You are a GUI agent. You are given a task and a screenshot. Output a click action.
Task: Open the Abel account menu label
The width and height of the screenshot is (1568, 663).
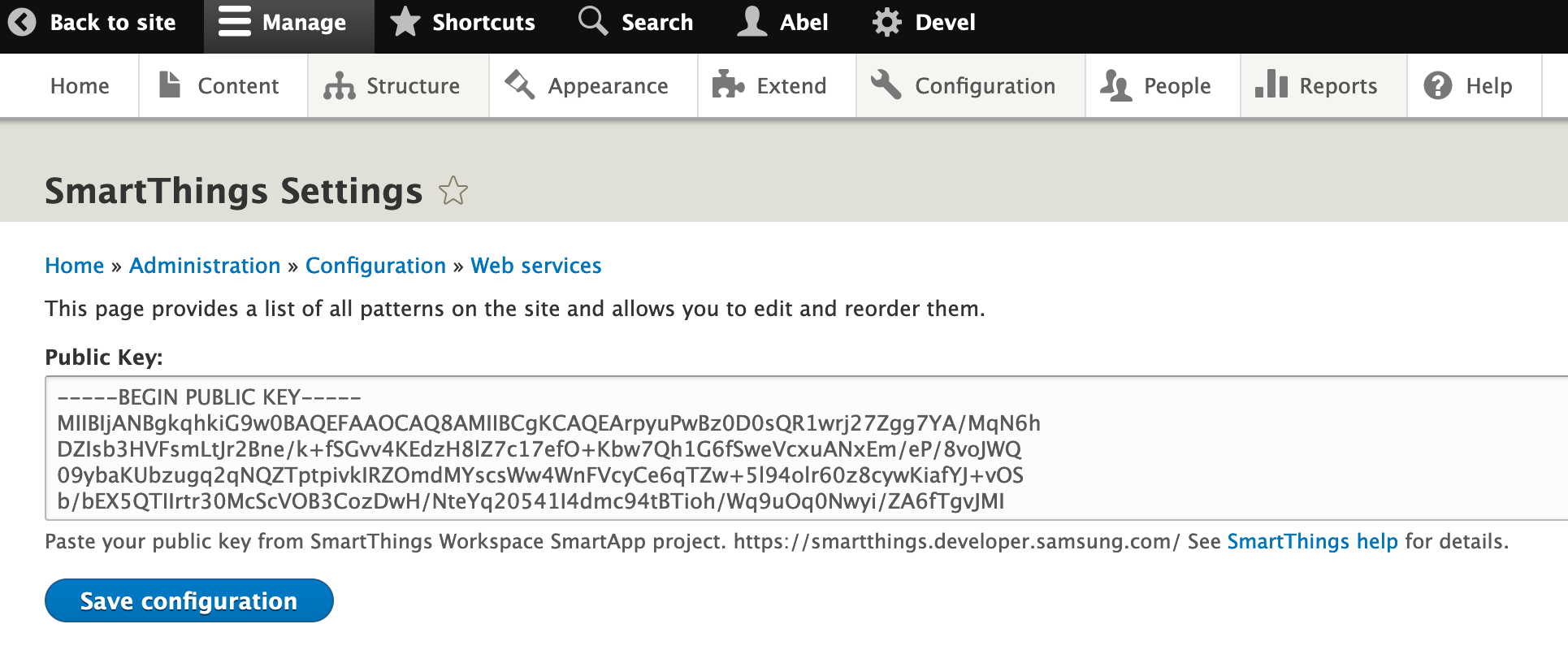(x=804, y=23)
